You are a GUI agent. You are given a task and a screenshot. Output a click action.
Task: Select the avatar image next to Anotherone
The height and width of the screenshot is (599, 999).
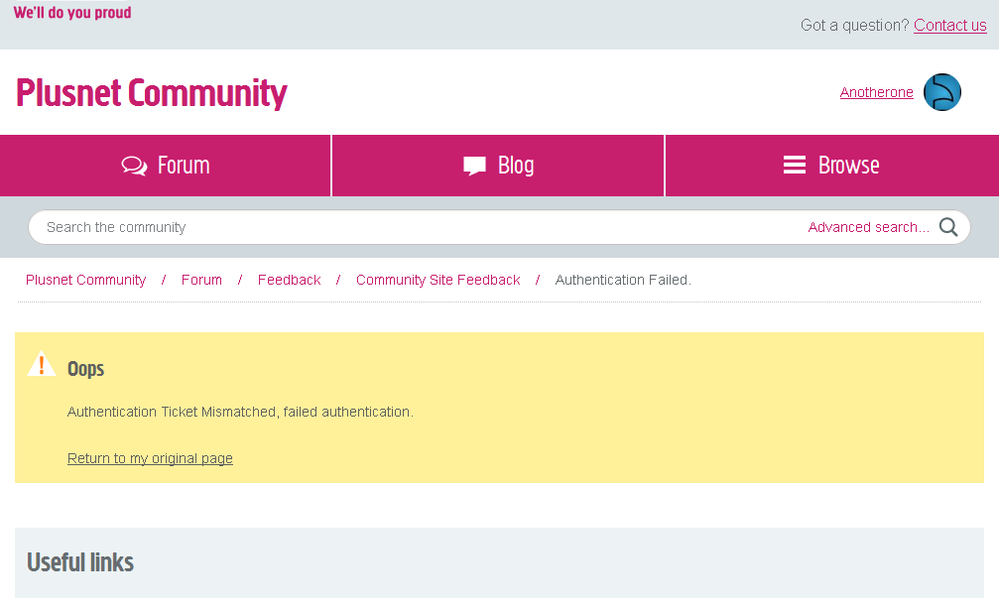pyautogui.click(x=941, y=92)
